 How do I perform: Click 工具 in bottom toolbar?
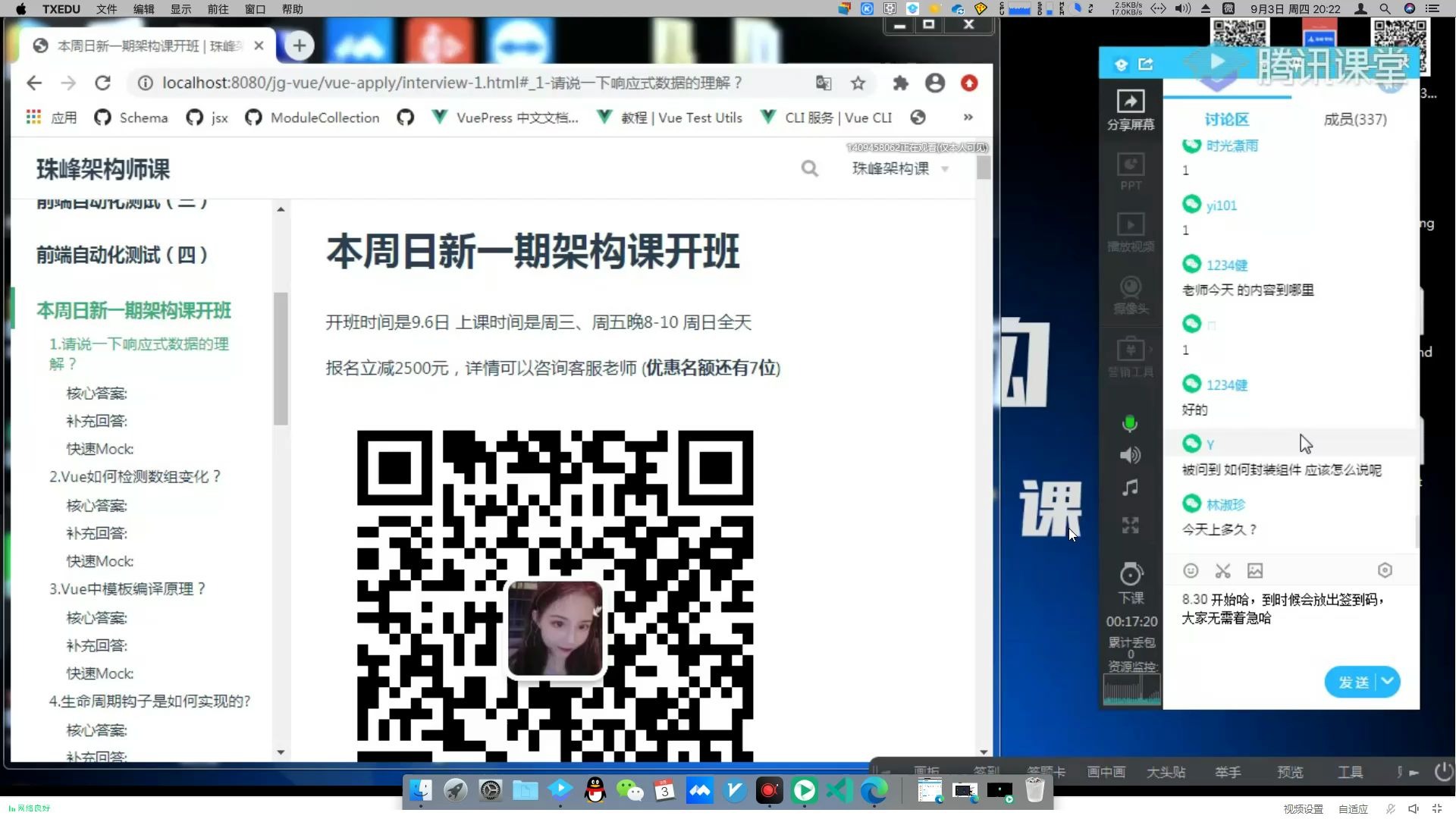click(x=1350, y=772)
